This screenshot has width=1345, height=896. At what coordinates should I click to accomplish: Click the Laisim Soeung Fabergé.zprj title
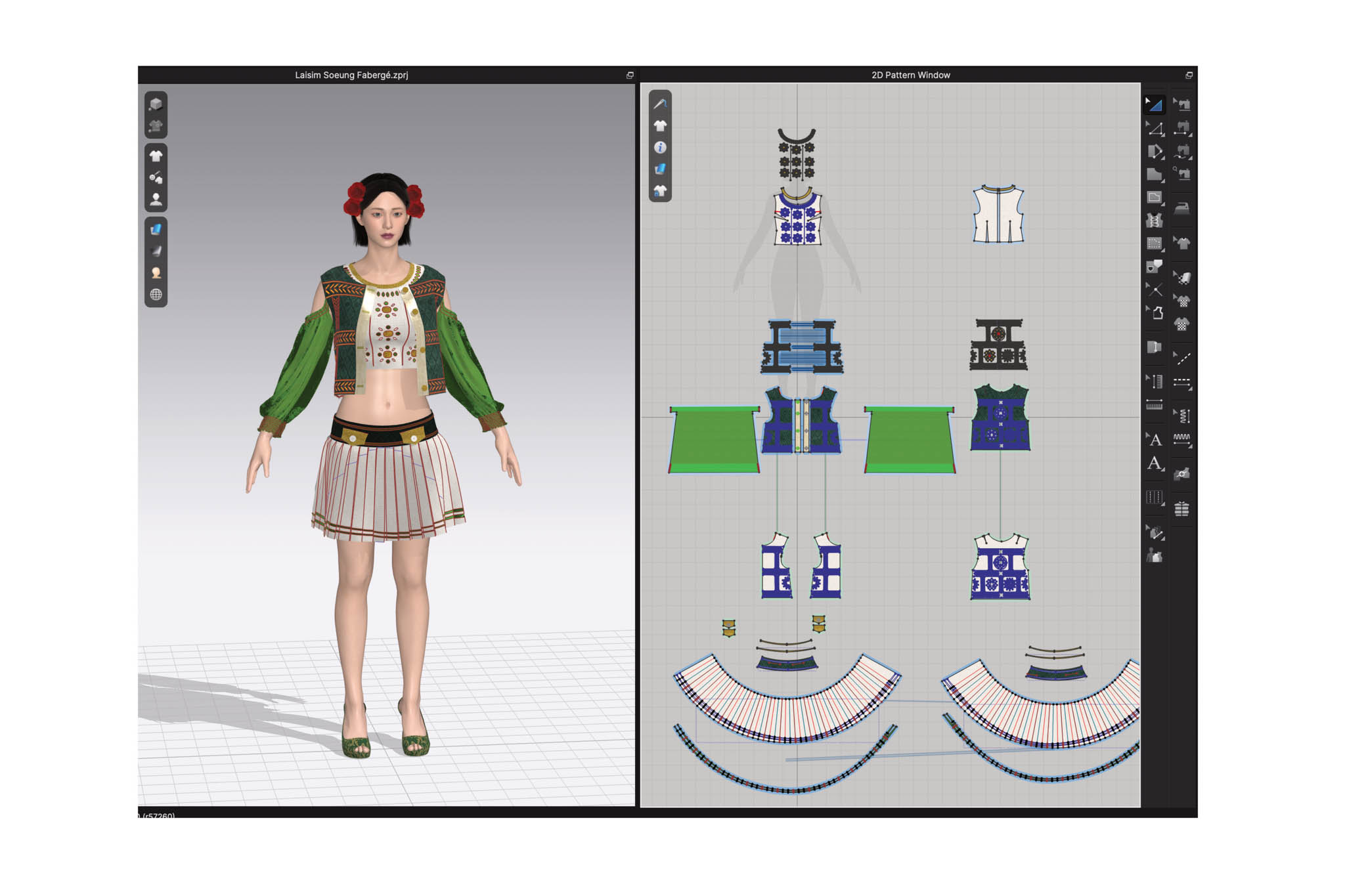[x=351, y=75]
